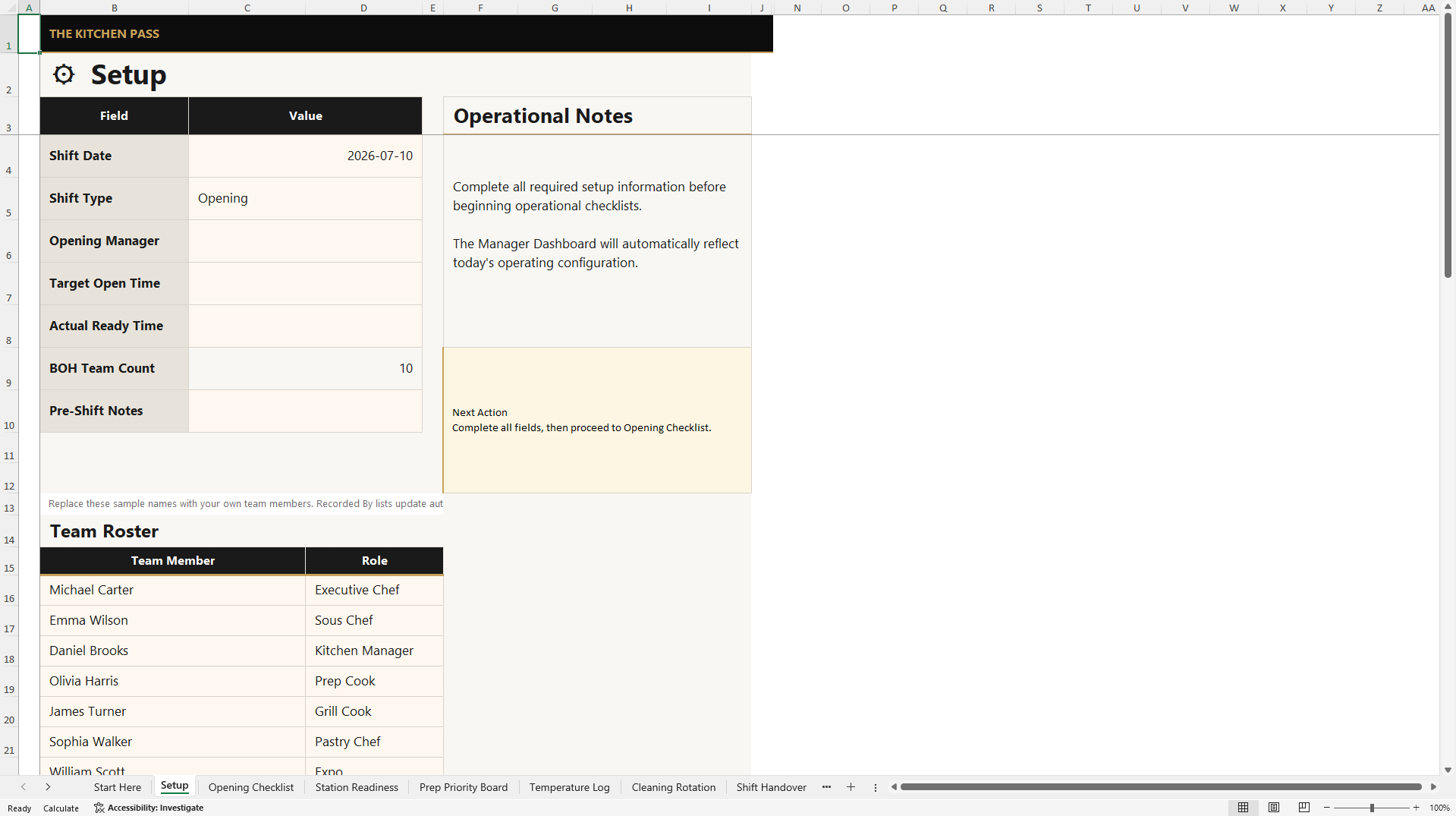This screenshot has width=1456, height=816.
Task: Open sheet tab bar options dots
Action: [x=875, y=788]
